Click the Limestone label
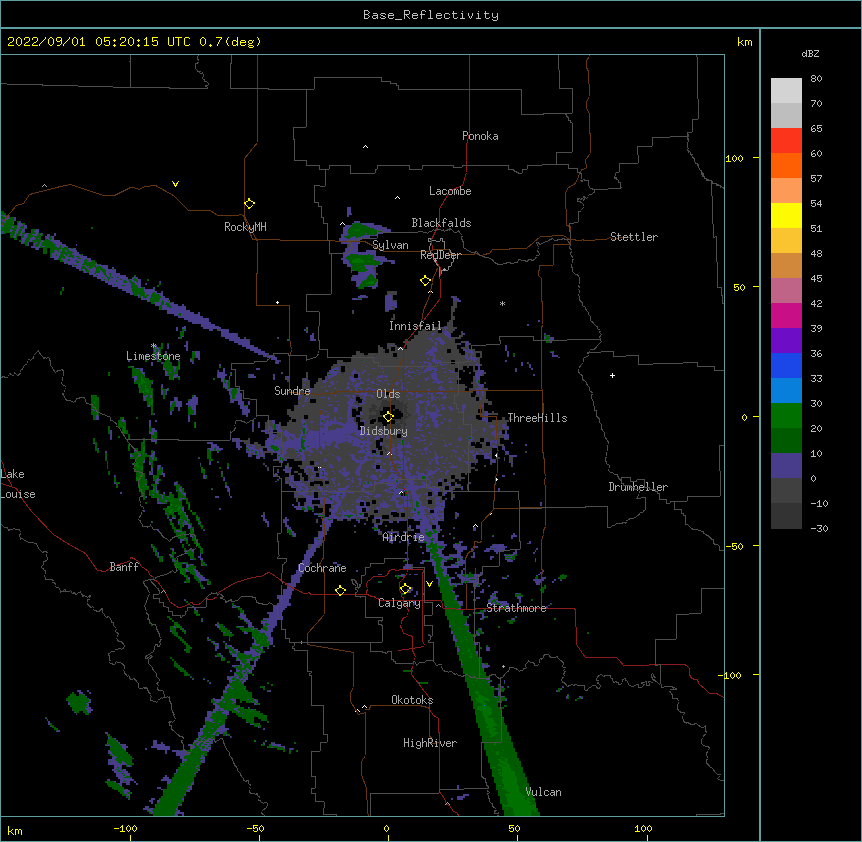 coord(153,356)
